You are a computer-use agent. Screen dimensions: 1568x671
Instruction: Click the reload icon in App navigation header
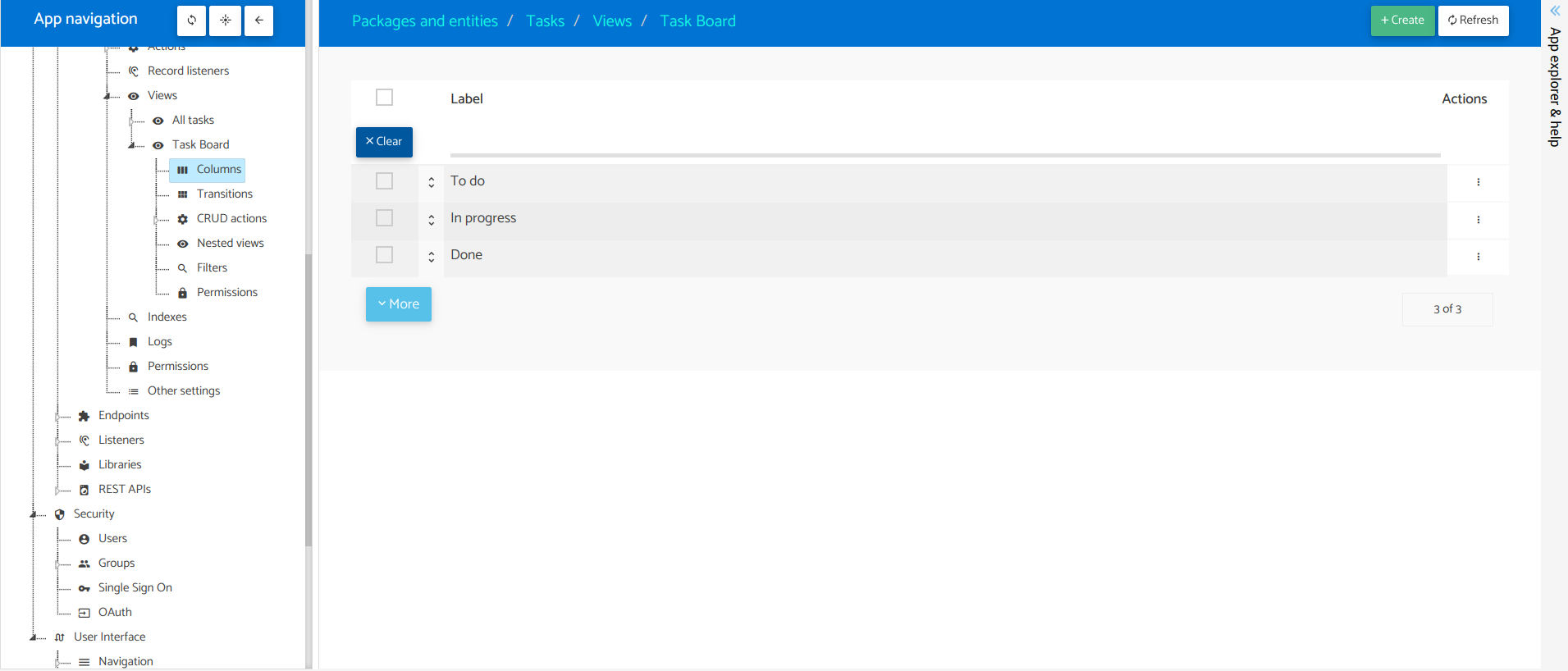[191, 21]
